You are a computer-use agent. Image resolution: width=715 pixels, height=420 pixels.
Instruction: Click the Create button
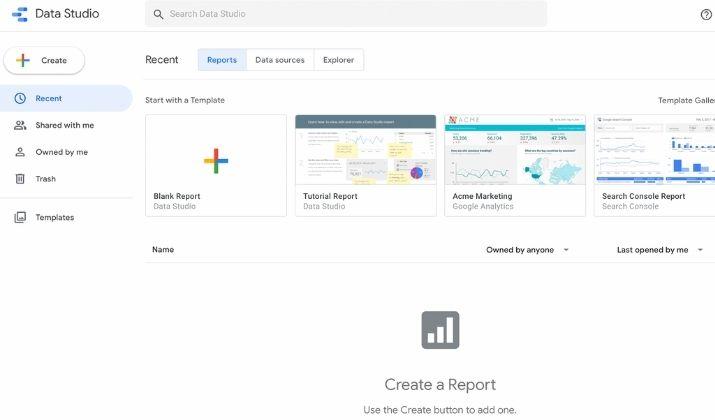[44, 60]
